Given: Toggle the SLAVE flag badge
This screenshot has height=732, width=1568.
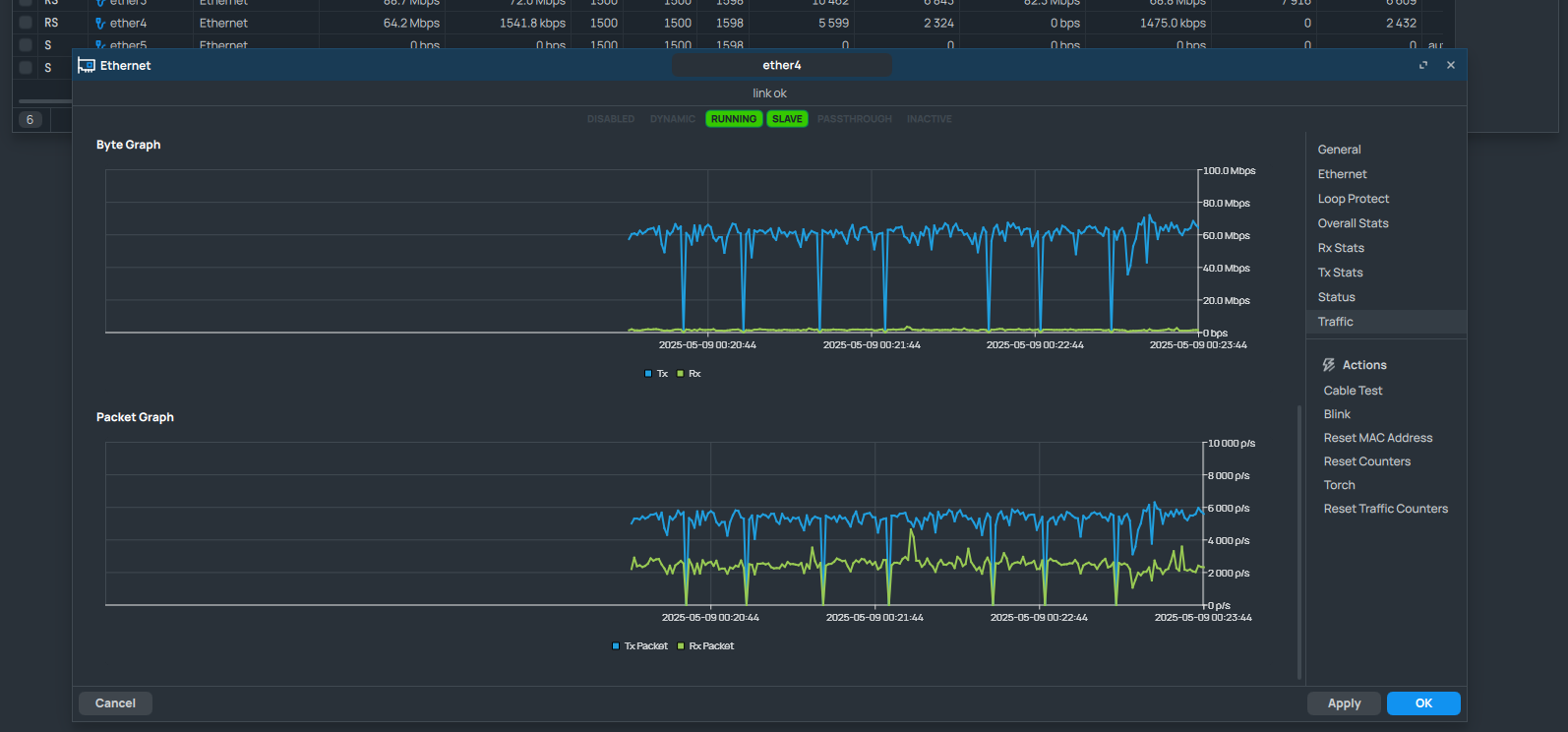Looking at the screenshot, I should tap(787, 119).
